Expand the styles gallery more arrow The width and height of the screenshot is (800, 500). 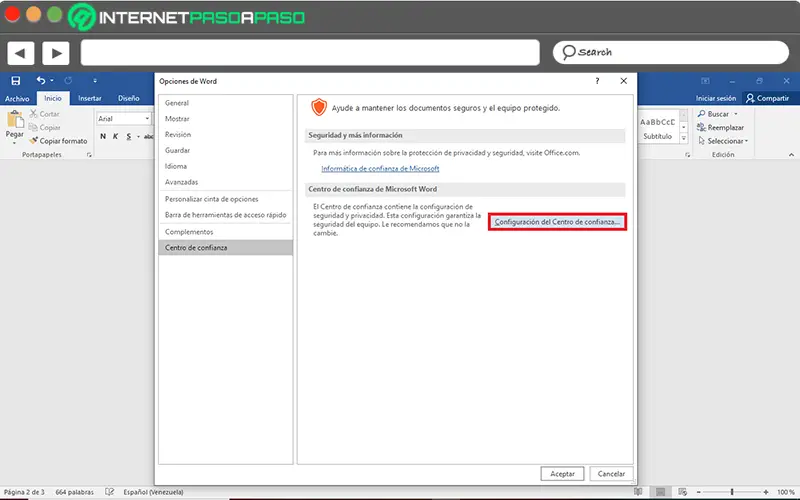pyautogui.click(x=684, y=138)
